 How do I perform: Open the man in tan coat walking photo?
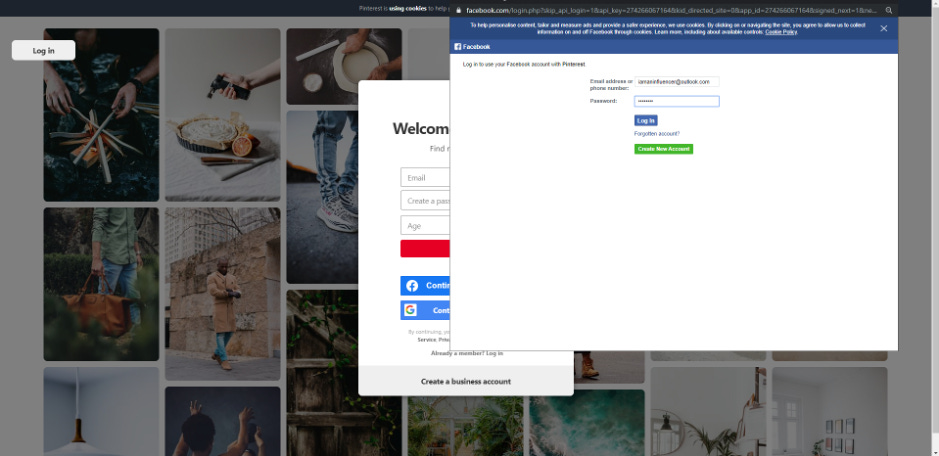[x=223, y=294]
